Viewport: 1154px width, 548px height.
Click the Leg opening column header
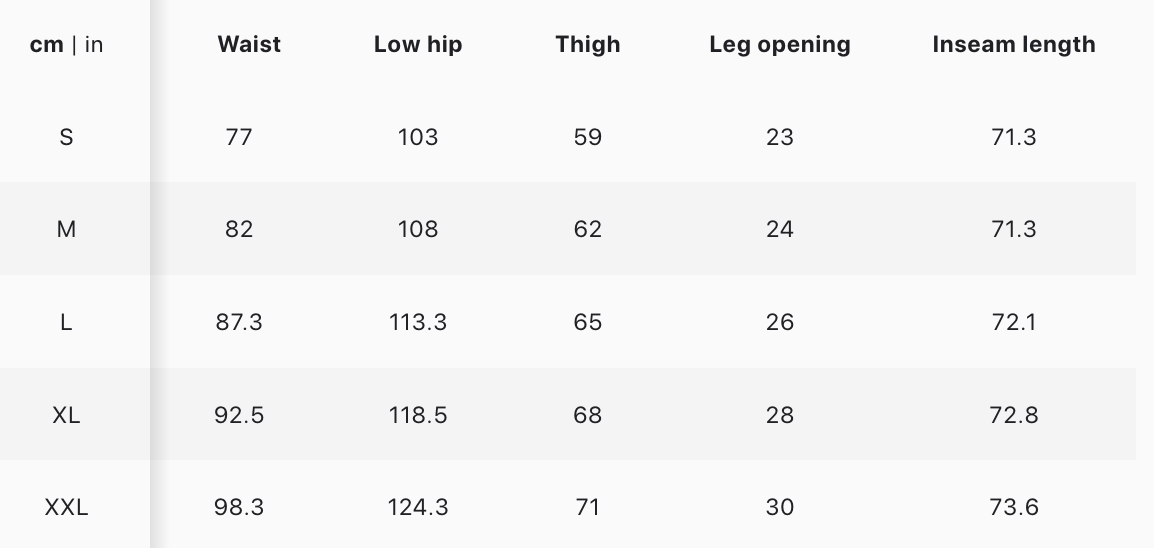tap(780, 45)
